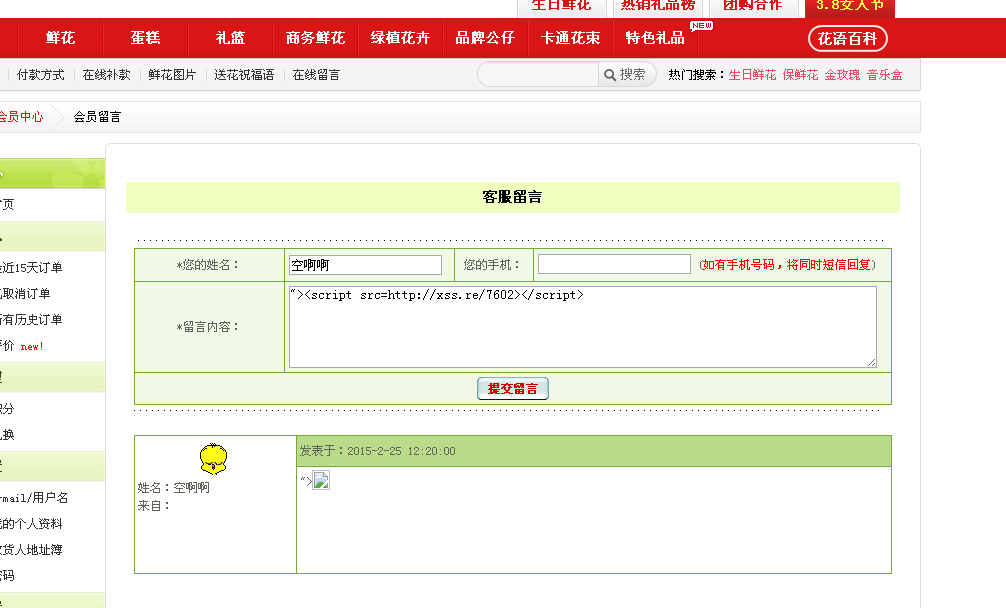1006x608 pixels.
Task: Open the sidebar item marked new!
Action: [22, 346]
